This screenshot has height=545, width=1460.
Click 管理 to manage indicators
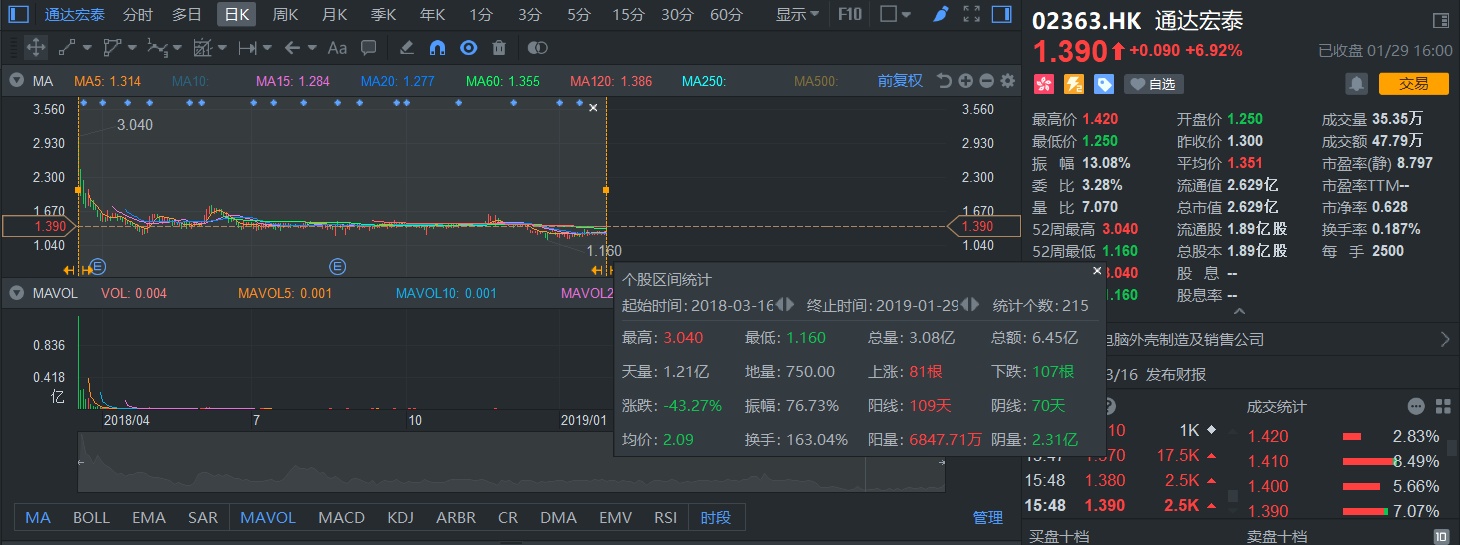tap(987, 517)
